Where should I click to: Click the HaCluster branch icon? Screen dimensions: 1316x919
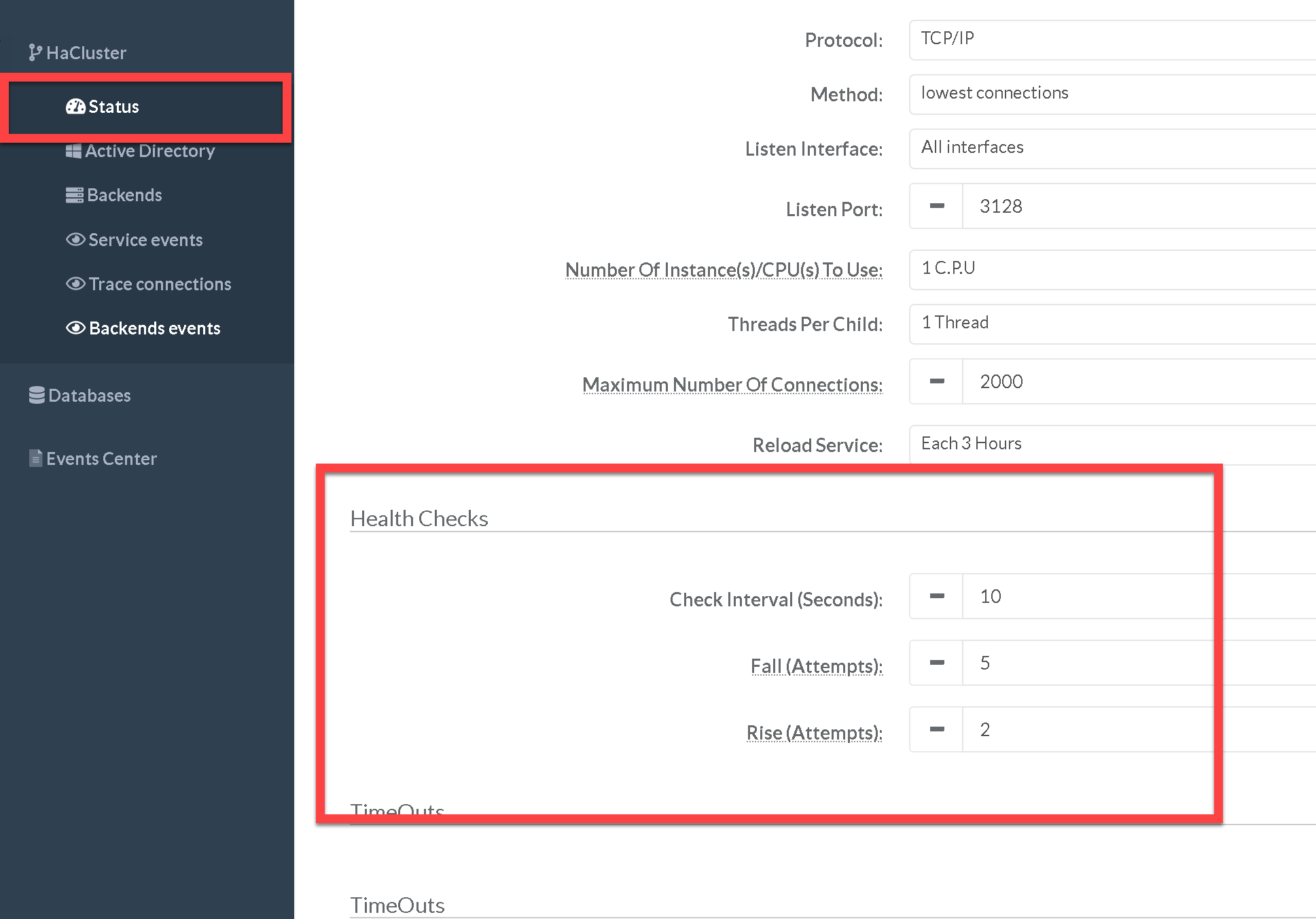coord(35,53)
